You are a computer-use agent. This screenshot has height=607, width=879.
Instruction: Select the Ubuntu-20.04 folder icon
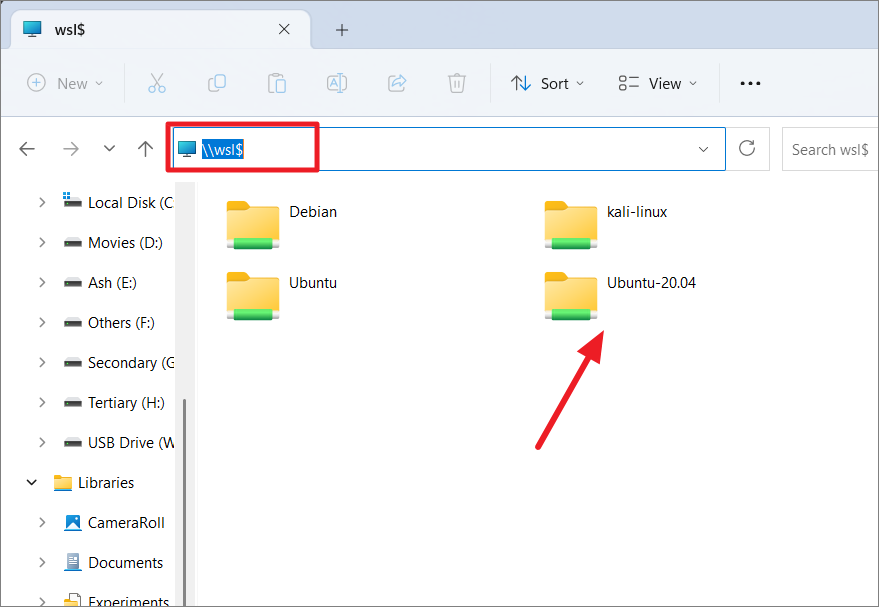(571, 296)
